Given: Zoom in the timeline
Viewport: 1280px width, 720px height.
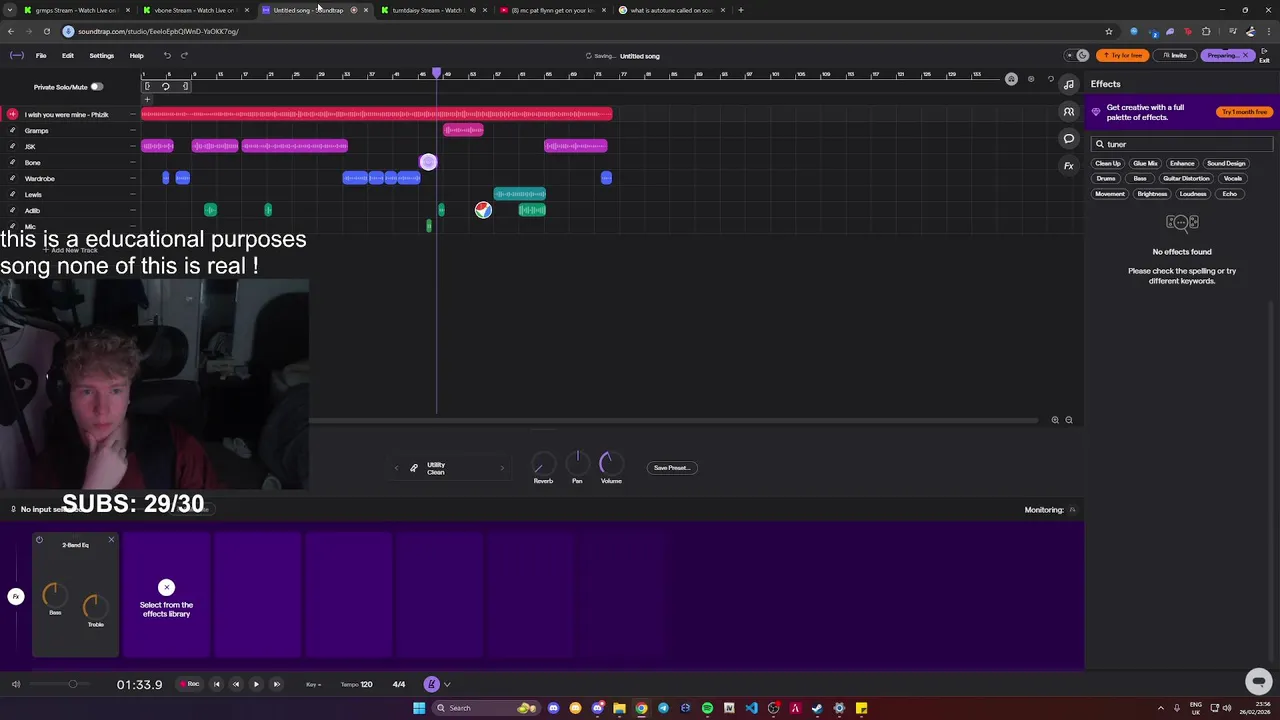Looking at the screenshot, I should tap(1055, 420).
